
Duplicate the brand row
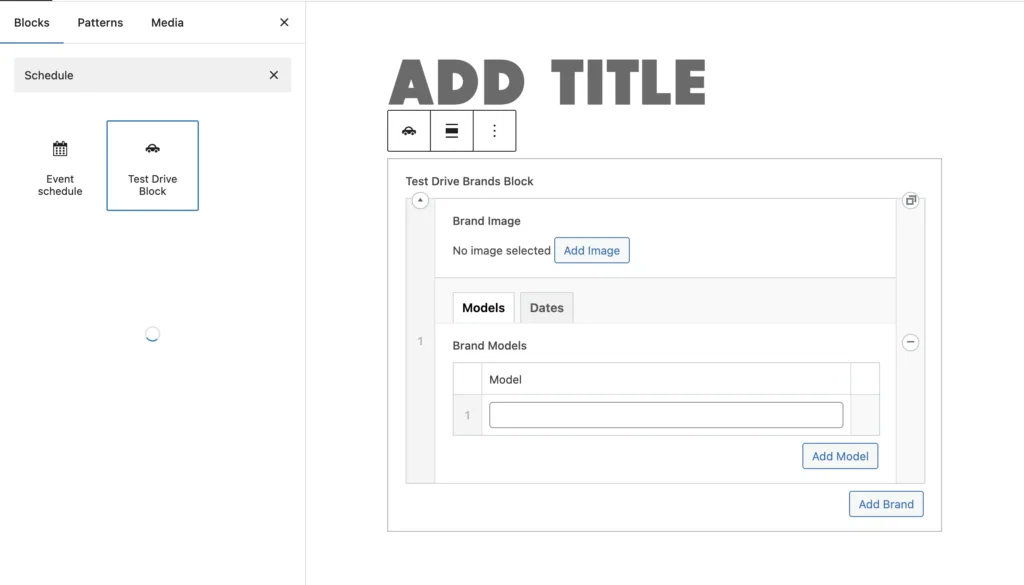[x=910, y=201]
